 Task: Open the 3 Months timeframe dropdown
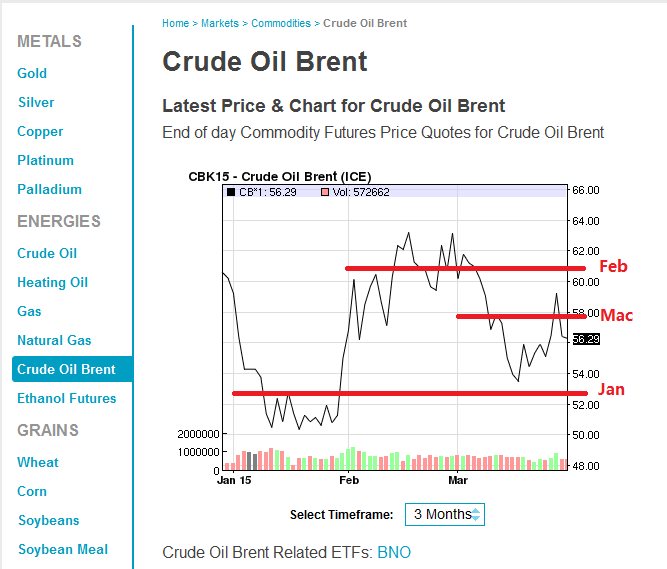tap(444, 514)
